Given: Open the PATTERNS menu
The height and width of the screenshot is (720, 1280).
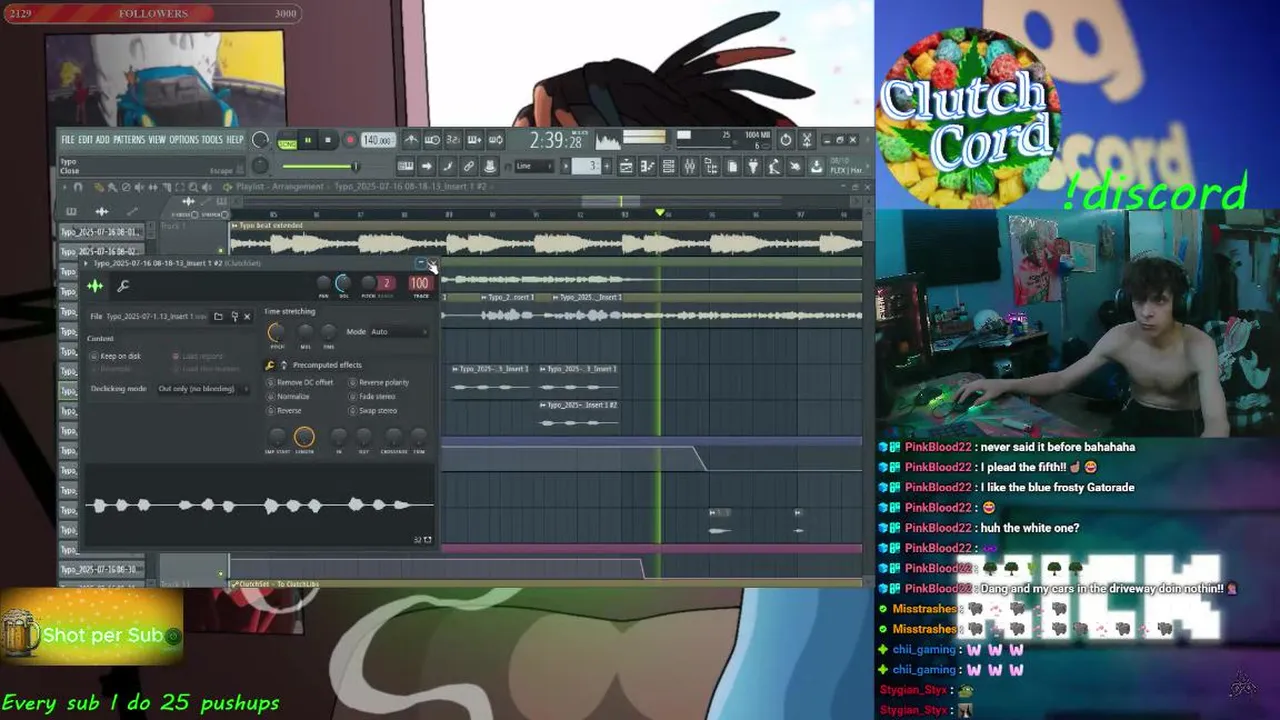Looking at the screenshot, I should point(129,140).
